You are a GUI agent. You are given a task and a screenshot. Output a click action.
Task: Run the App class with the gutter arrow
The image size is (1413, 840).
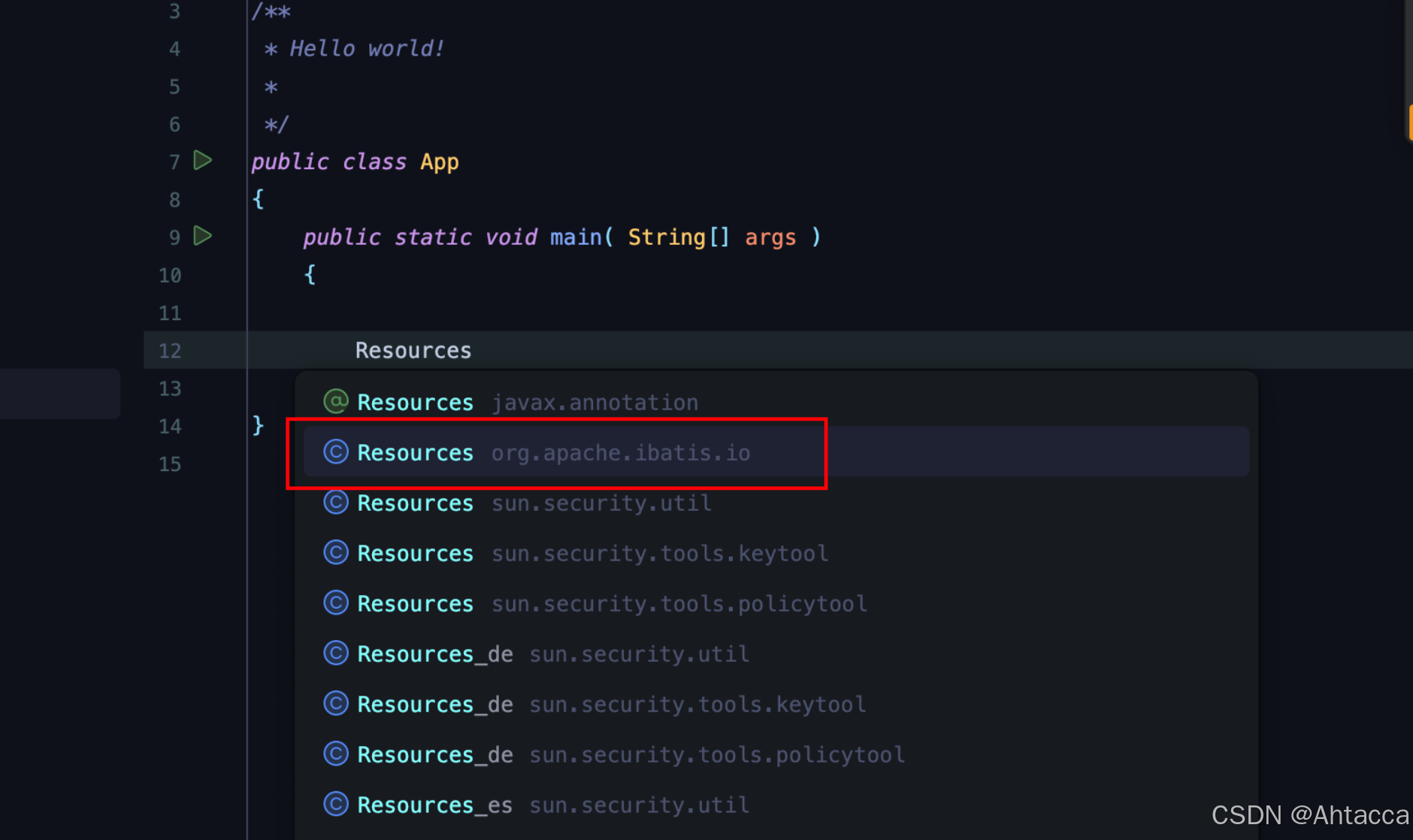(202, 160)
